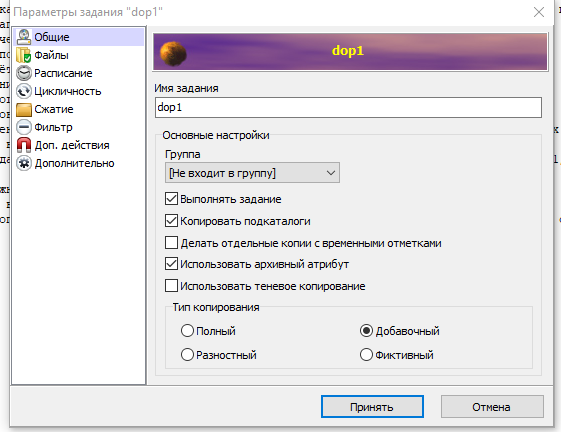Click the Общие section icon

(24, 37)
